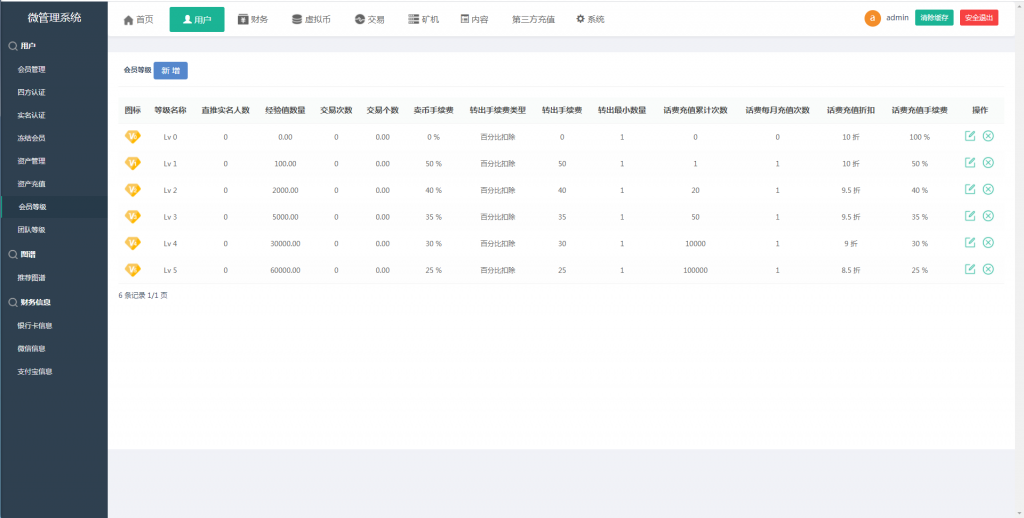Screen dimensions: 1024x518
Task: Edit the Lv 3 member level row
Action: click(x=970, y=216)
